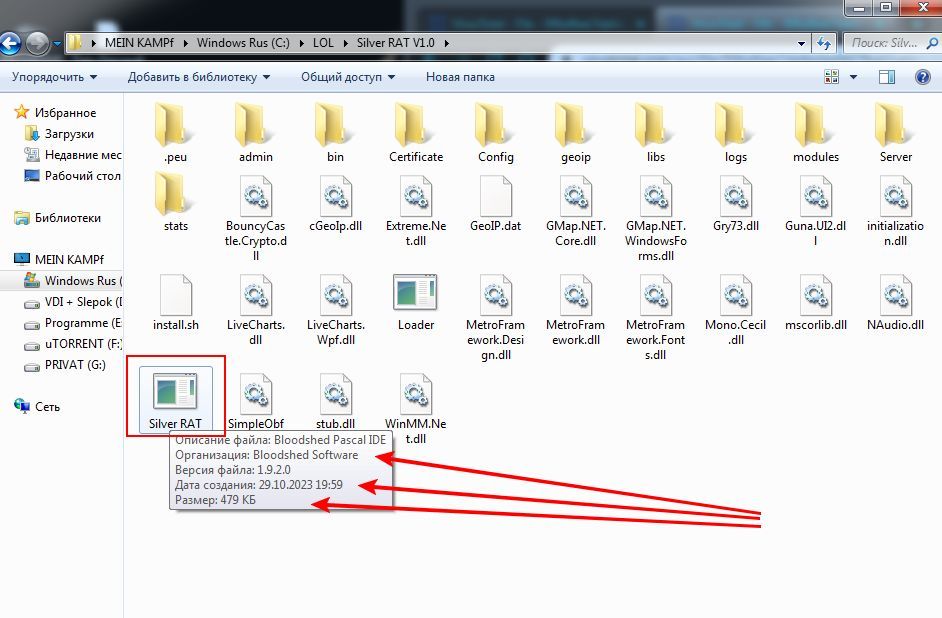Open the .peu folder
Image resolution: width=942 pixels, height=618 pixels.
tap(175, 133)
